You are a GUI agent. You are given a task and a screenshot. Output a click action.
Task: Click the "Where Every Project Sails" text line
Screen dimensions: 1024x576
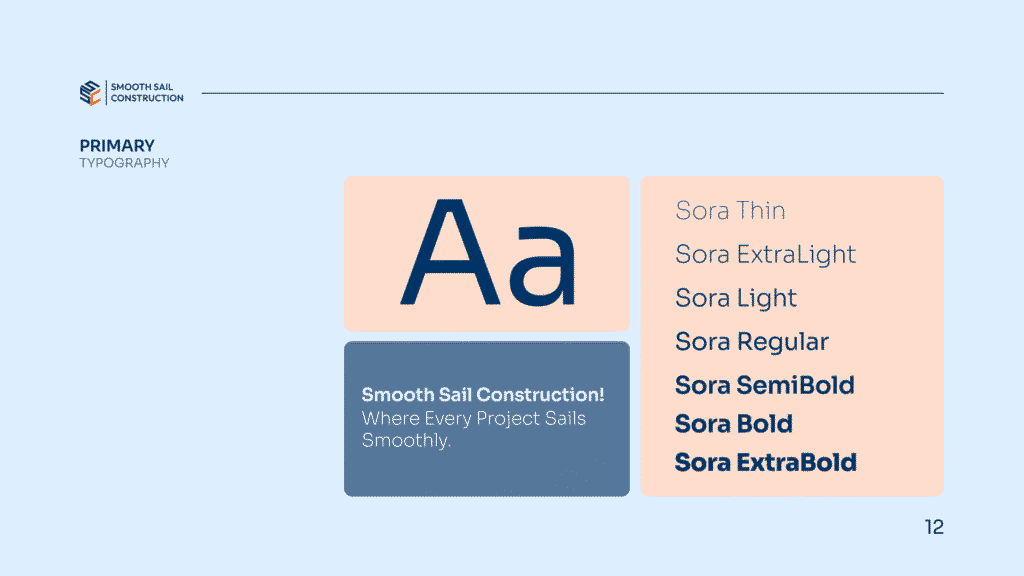pos(473,417)
